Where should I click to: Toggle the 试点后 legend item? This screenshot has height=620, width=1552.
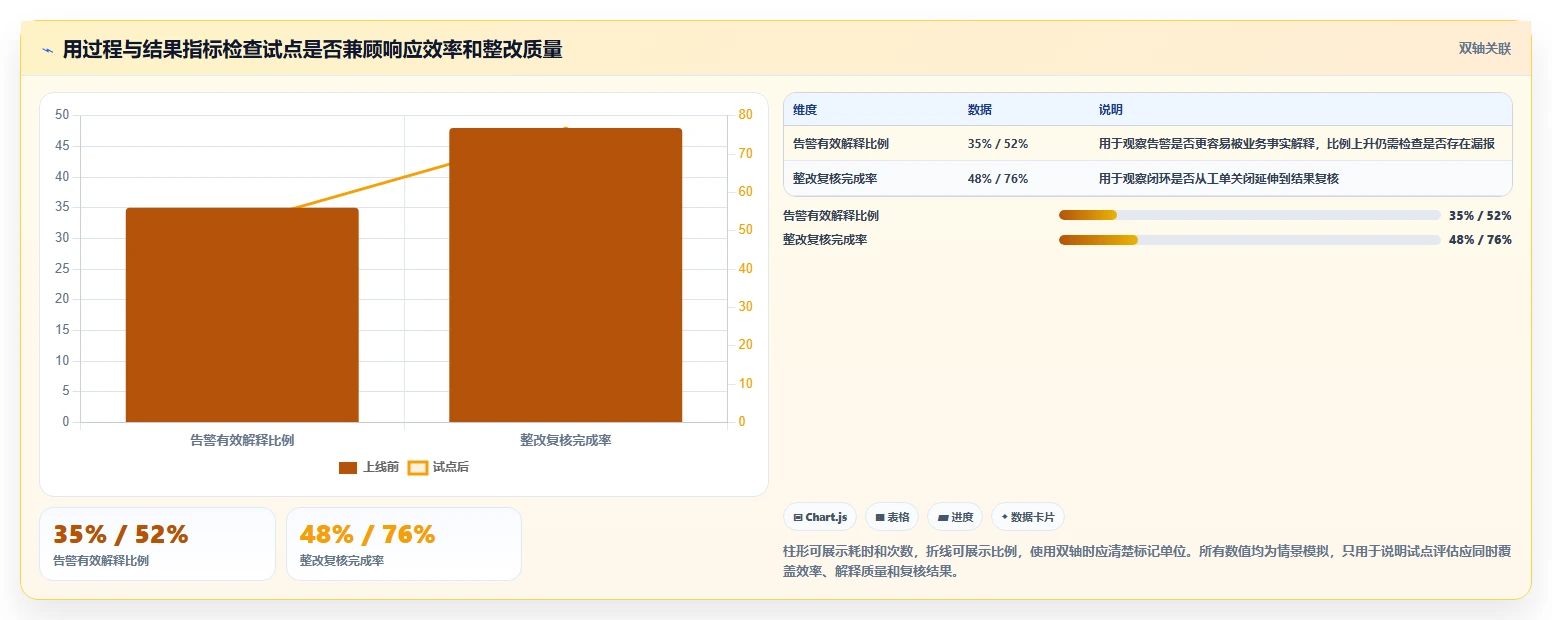(438, 467)
